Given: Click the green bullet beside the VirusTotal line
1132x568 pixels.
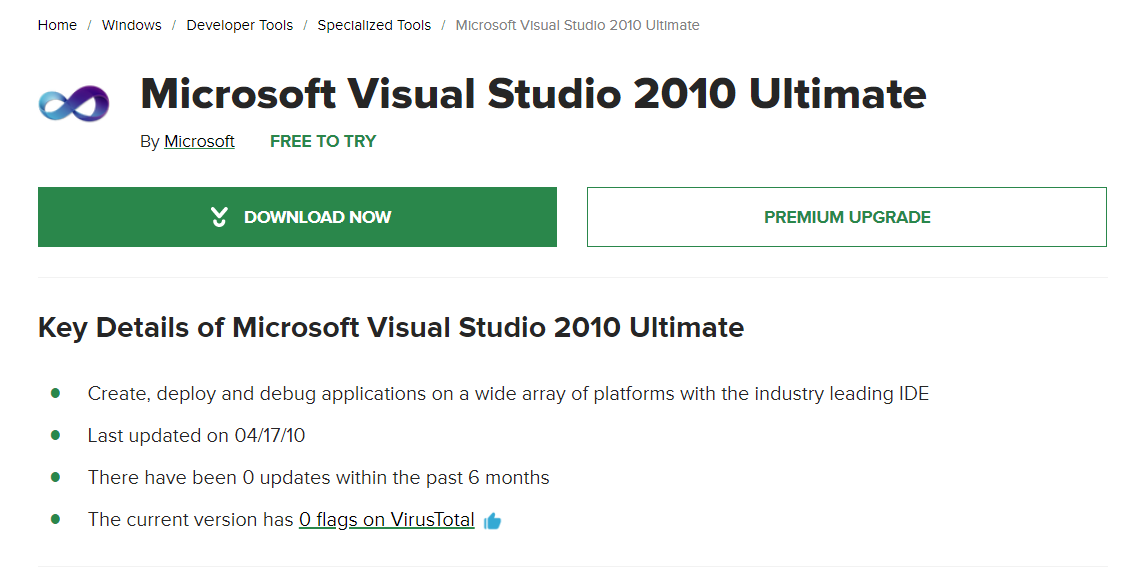Looking at the screenshot, I should (x=56, y=520).
